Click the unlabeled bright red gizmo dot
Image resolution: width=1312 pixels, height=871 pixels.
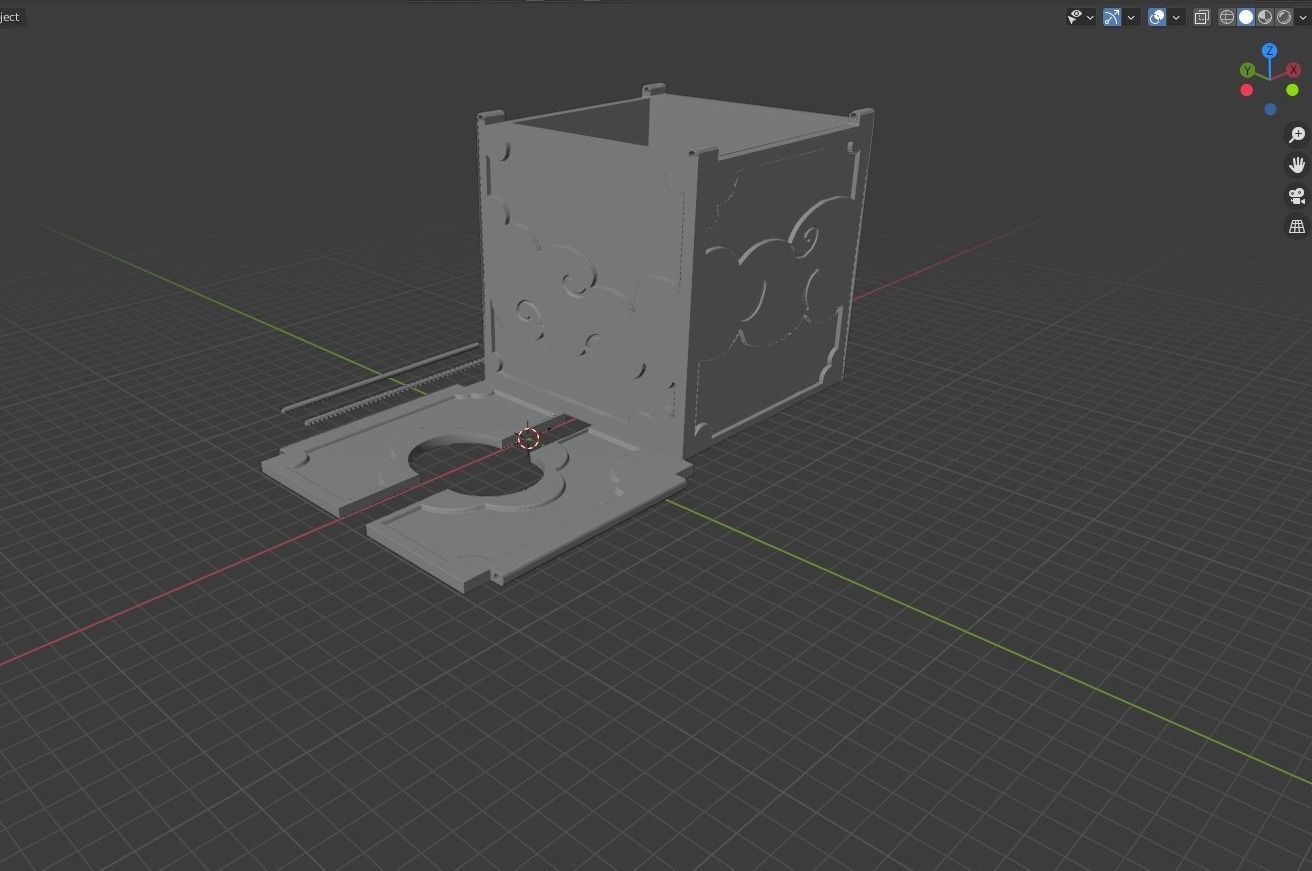1246,90
